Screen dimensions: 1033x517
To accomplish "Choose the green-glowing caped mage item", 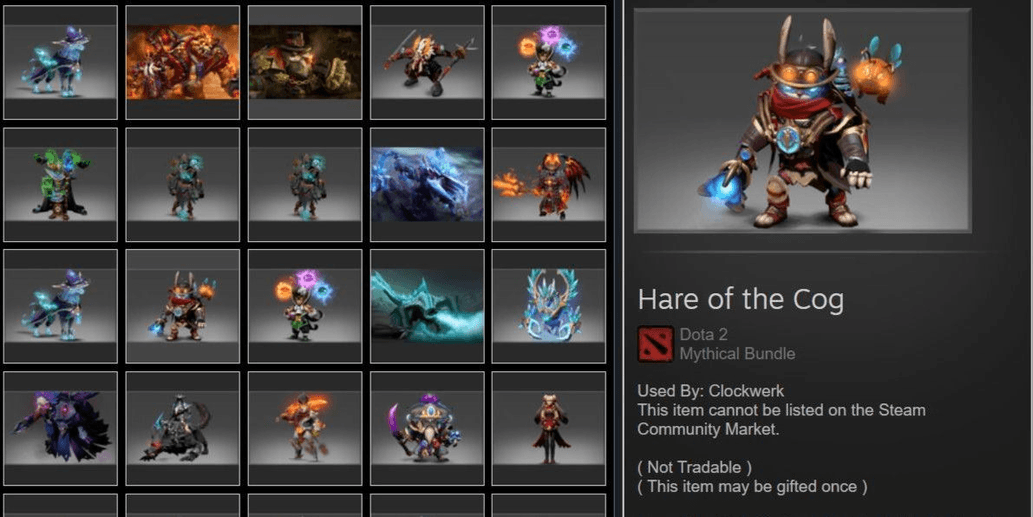I will point(61,184).
